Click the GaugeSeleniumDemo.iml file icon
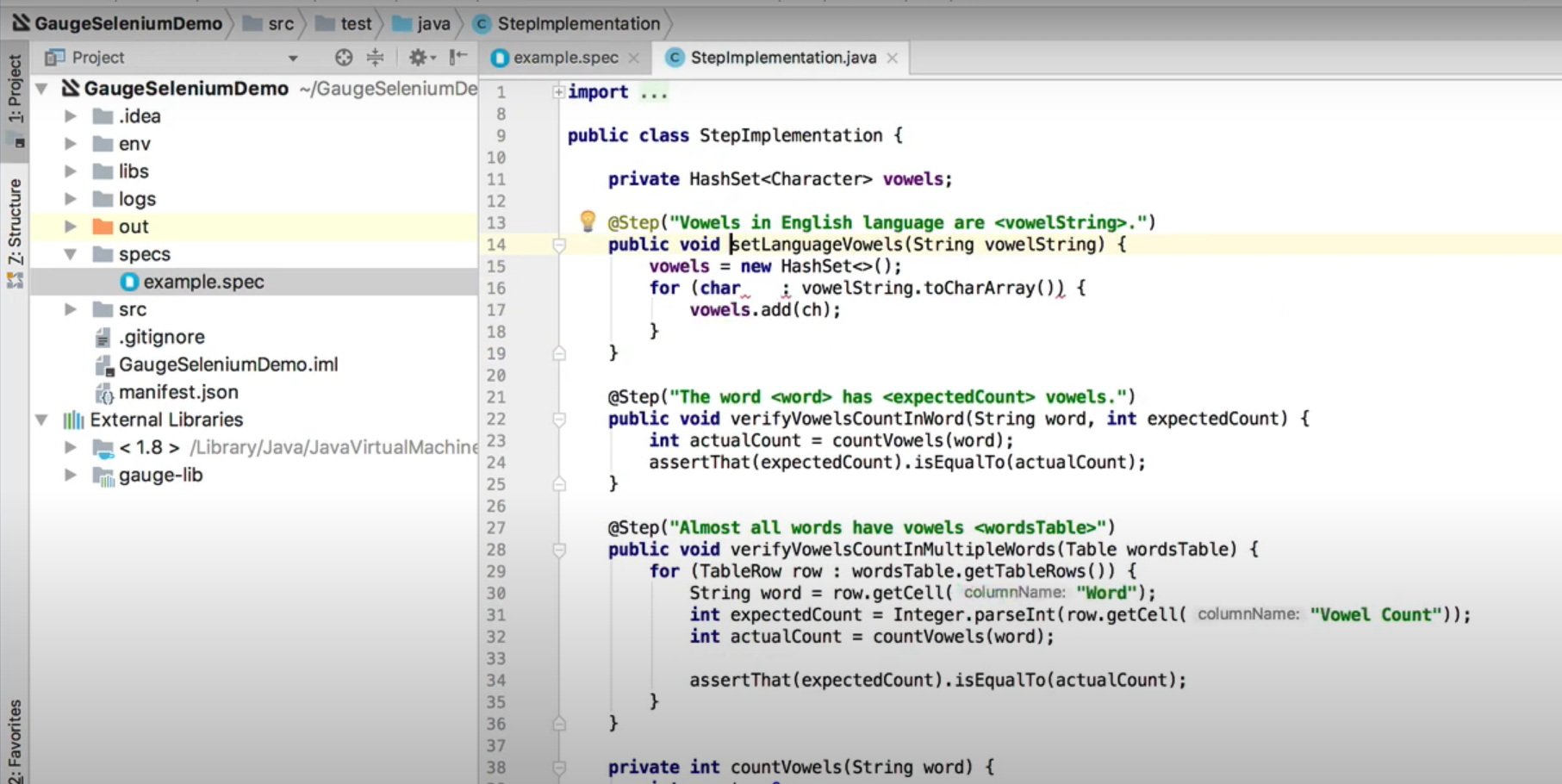Viewport: 1562px width, 784px height. 103,365
